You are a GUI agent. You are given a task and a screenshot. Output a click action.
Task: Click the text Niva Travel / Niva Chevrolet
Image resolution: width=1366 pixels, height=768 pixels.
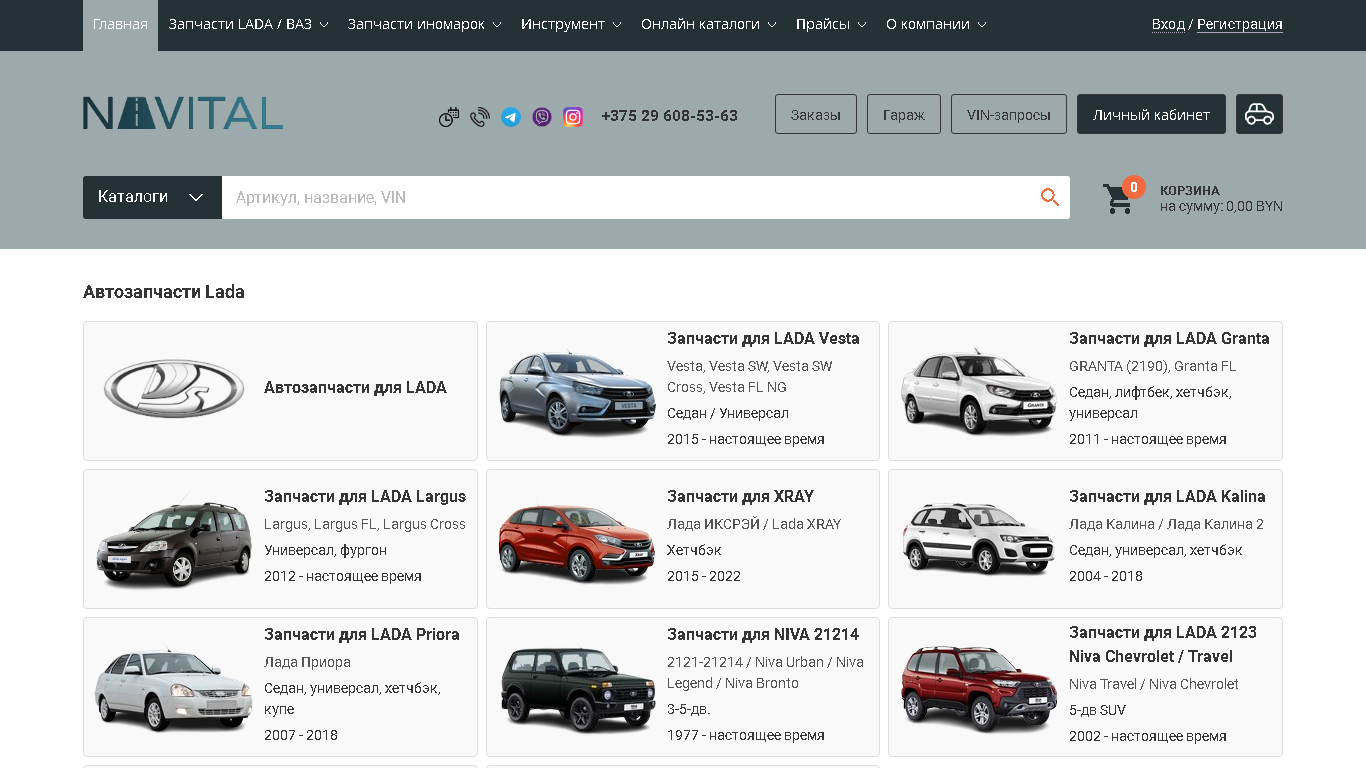[x=1154, y=684]
